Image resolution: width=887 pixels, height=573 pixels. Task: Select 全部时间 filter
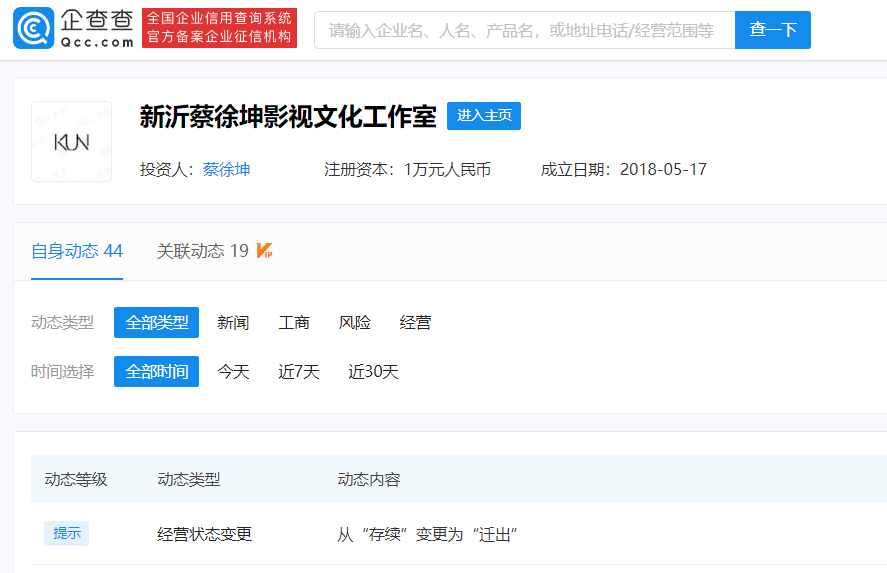pos(156,372)
